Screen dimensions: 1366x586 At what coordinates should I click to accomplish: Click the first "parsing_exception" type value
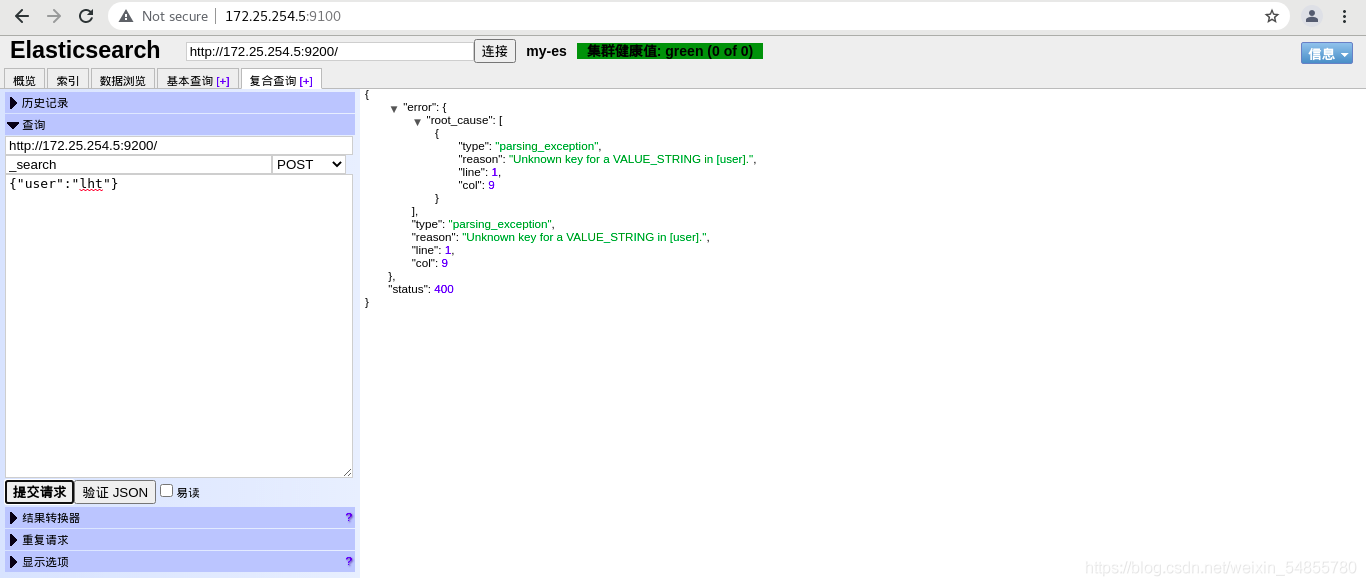click(x=546, y=146)
